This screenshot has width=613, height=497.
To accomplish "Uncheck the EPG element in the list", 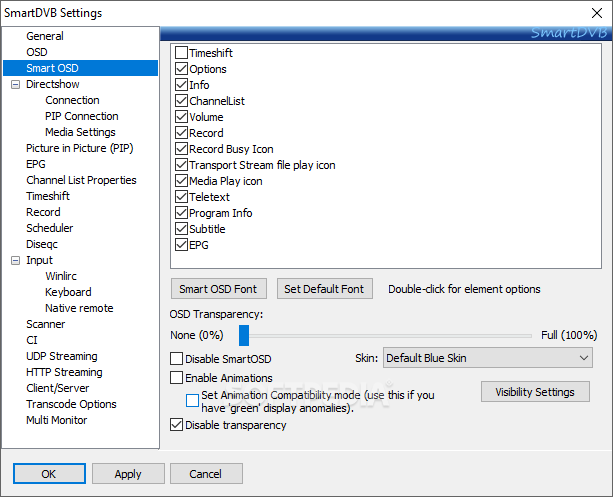I will (x=181, y=245).
